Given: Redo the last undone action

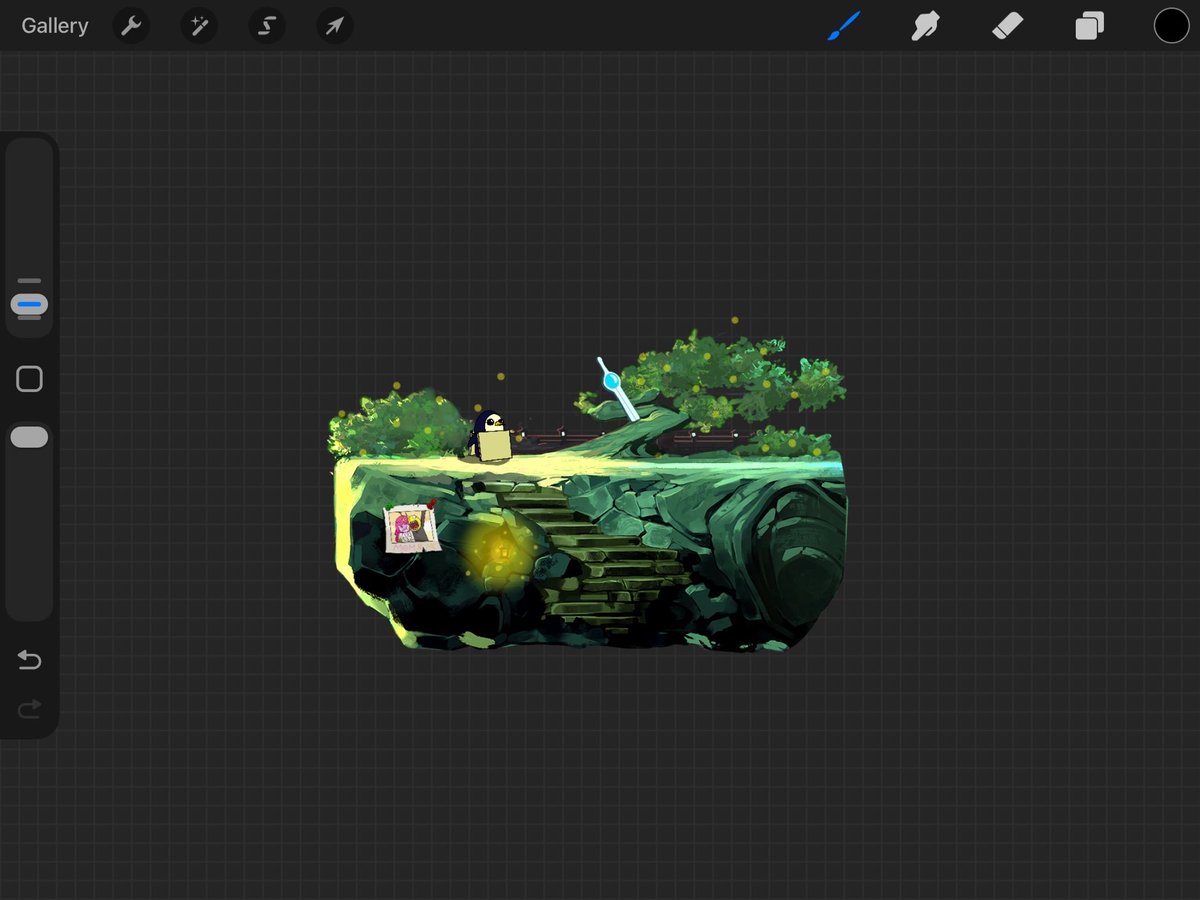Looking at the screenshot, I should pyautogui.click(x=30, y=709).
